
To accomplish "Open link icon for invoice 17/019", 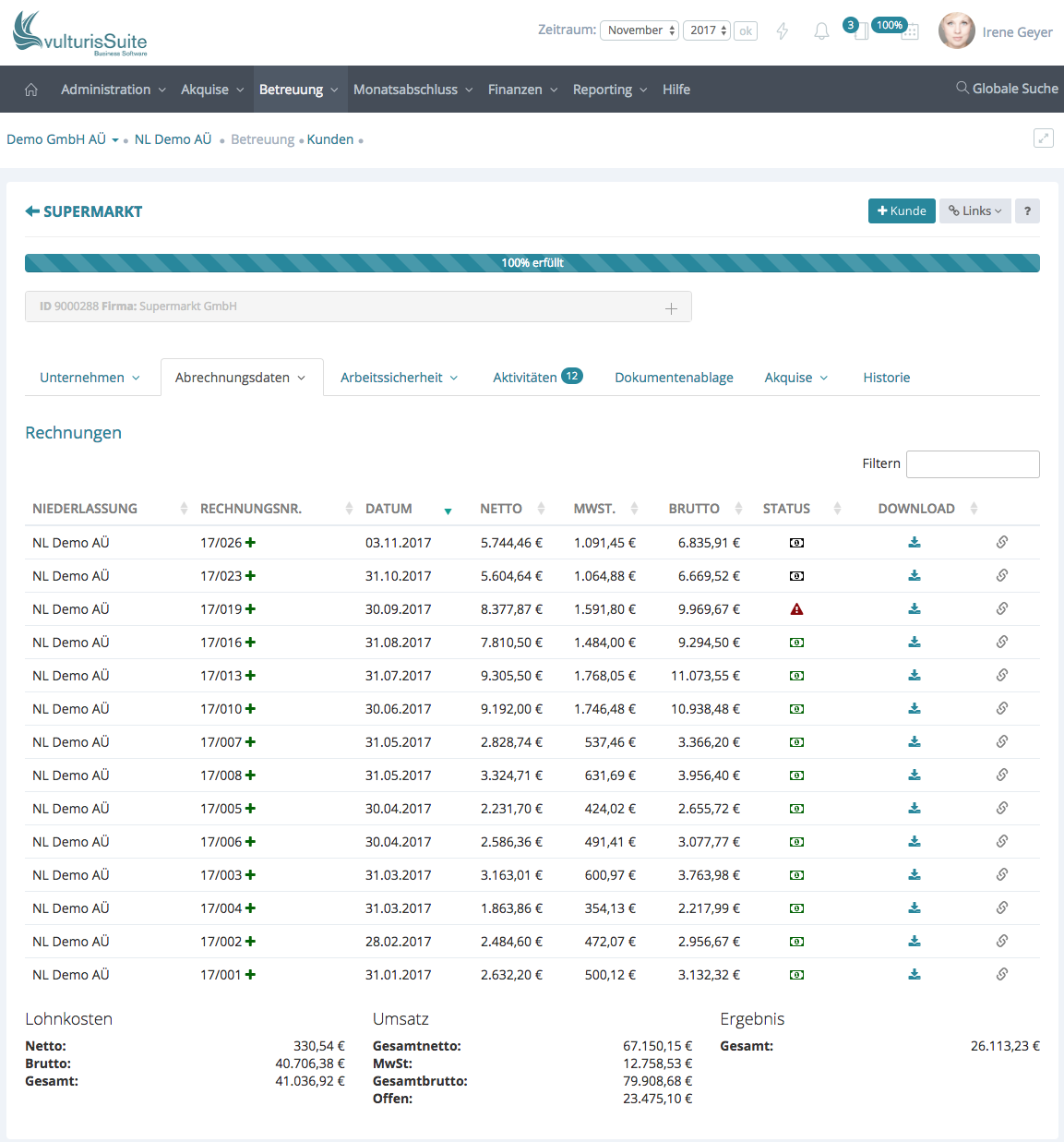I will tap(1001, 609).
